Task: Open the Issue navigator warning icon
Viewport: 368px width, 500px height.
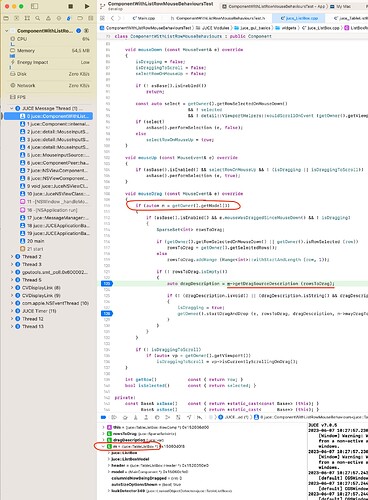Action: point(48,18)
